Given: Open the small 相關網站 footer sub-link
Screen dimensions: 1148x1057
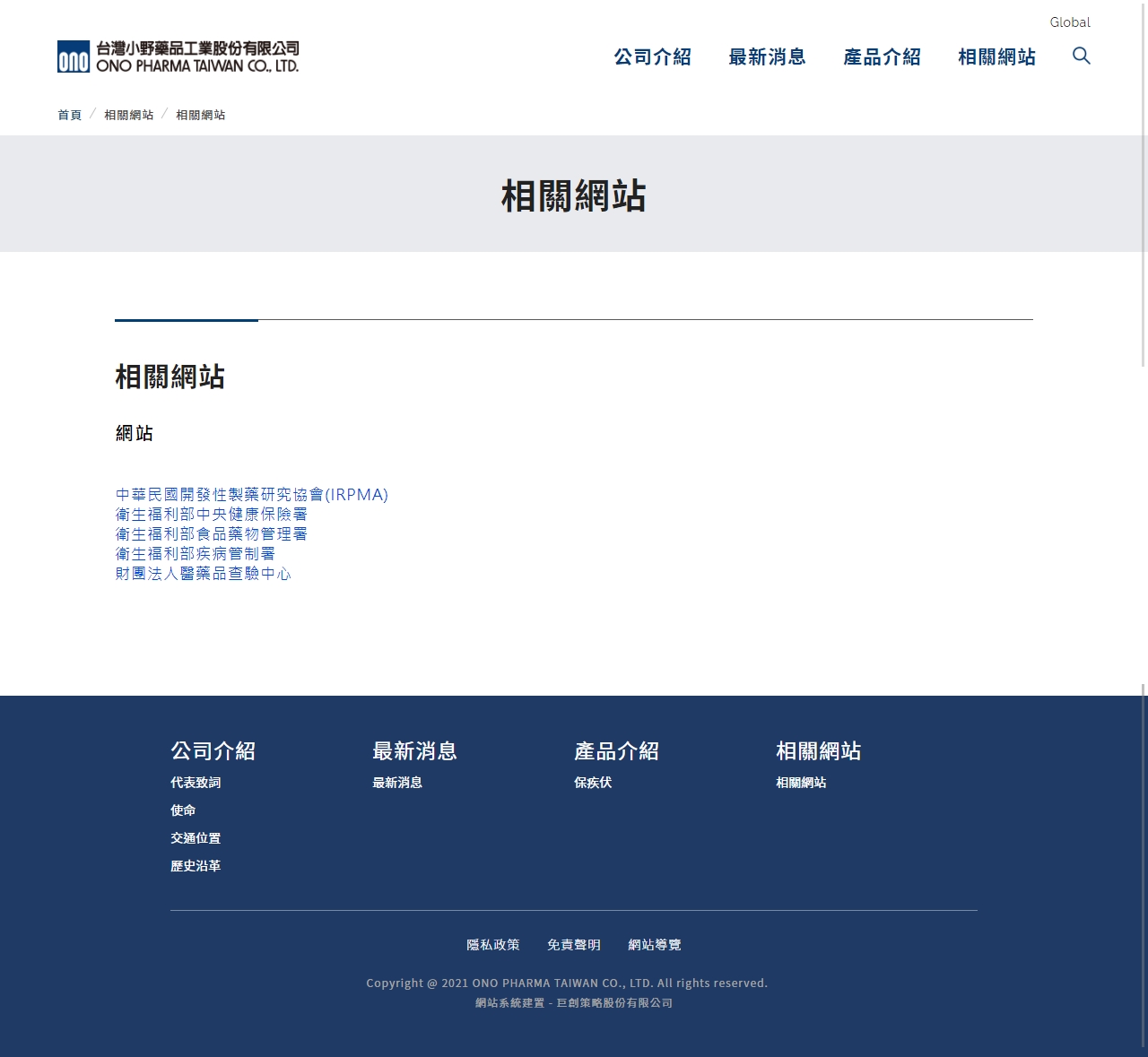Looking at the screenshot, I should 801,783.
